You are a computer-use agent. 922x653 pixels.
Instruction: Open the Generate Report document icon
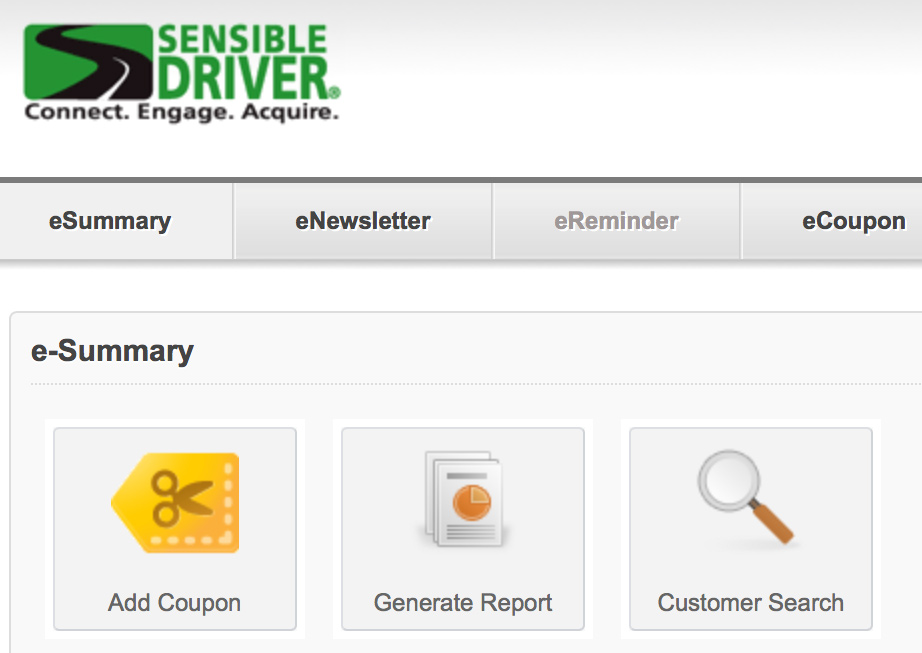click(x=463, y=498)
